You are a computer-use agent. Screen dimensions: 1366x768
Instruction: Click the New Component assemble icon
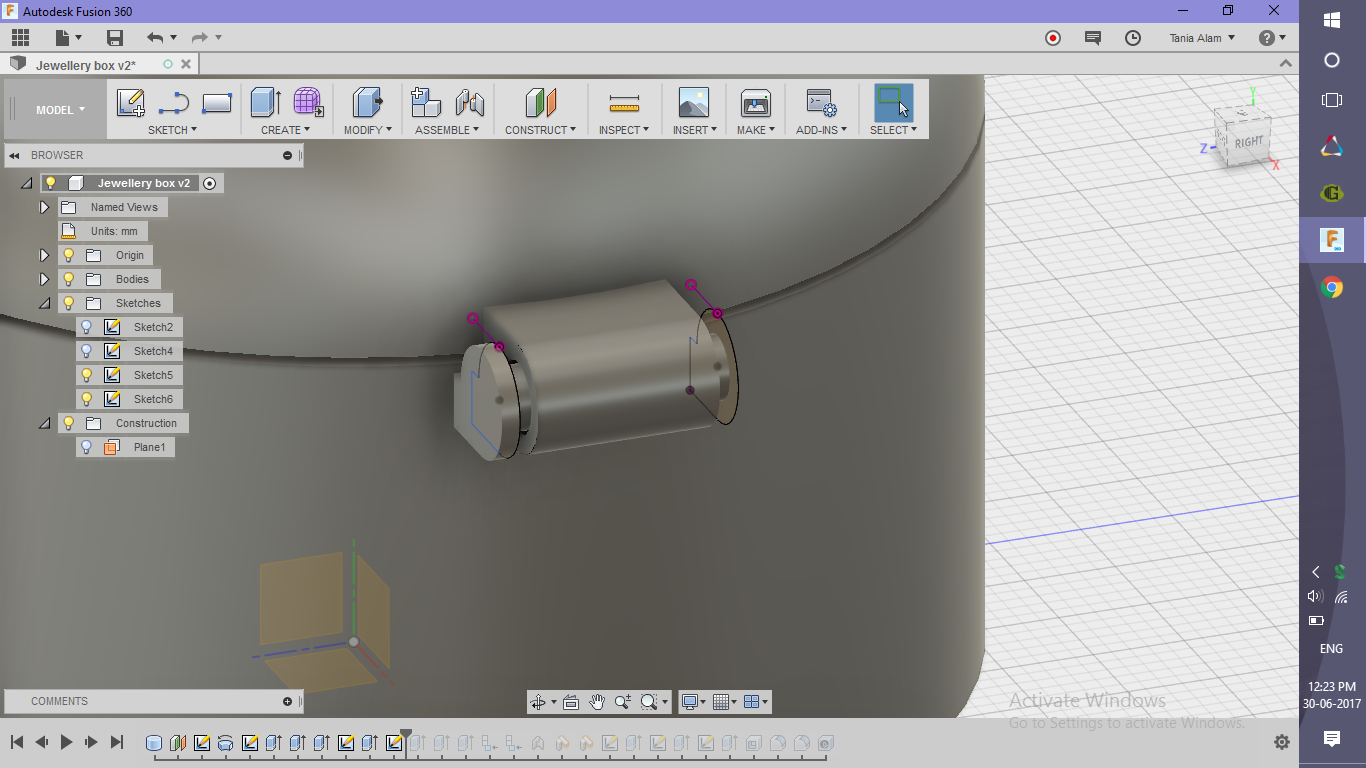point(426,103)
